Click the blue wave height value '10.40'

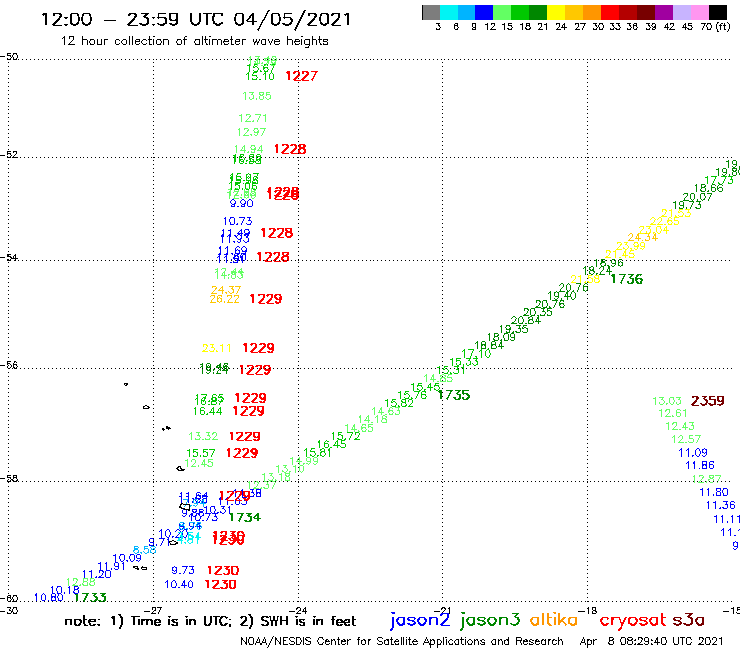[179, 584]
